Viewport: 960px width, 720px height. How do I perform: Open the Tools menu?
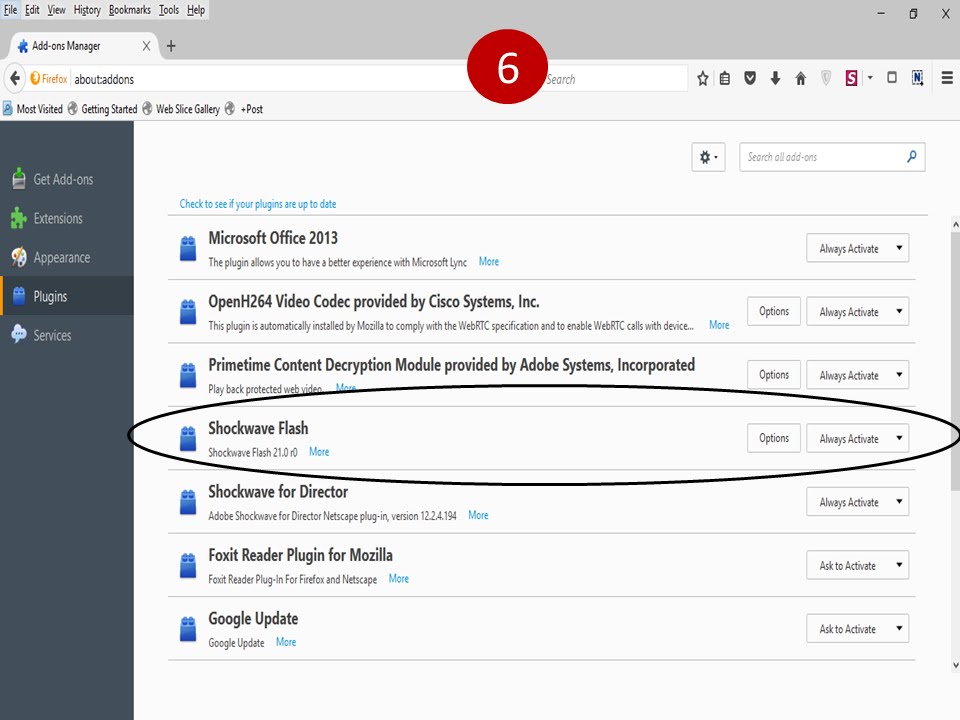tap(169, 10)
